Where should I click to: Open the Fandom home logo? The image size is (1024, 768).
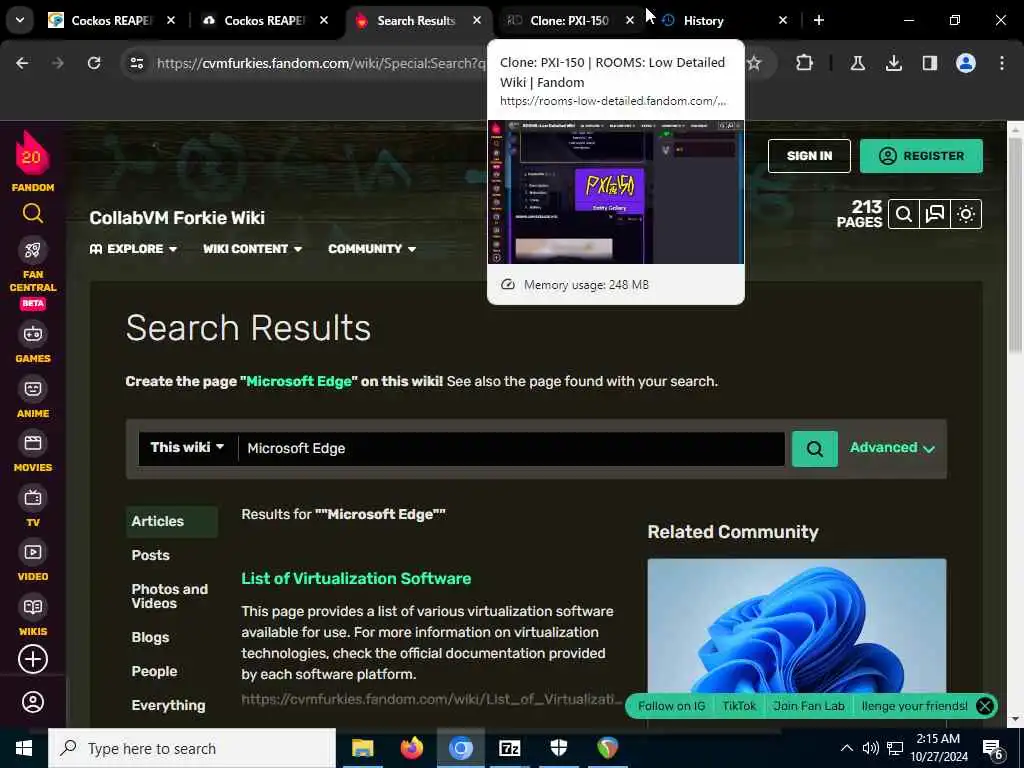pyautogui.click(x=33, y=161)
